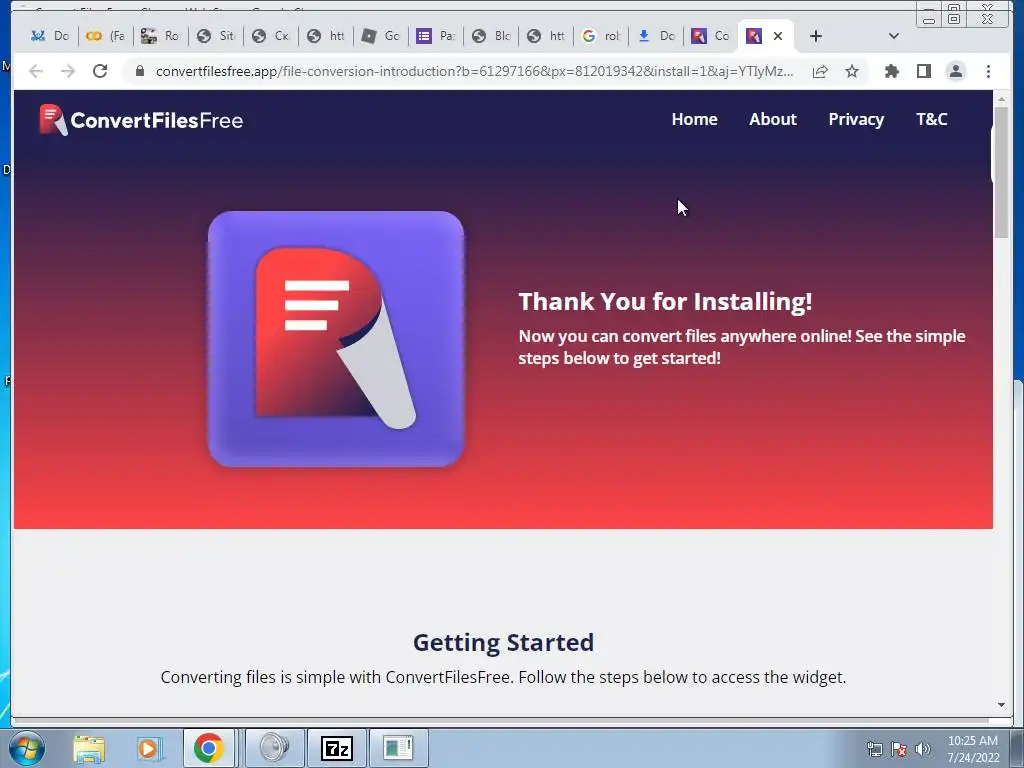Open the last taskbar application icon
Image resolution: width=1024 pixels, height=768 pixels.
click(398, 748)
